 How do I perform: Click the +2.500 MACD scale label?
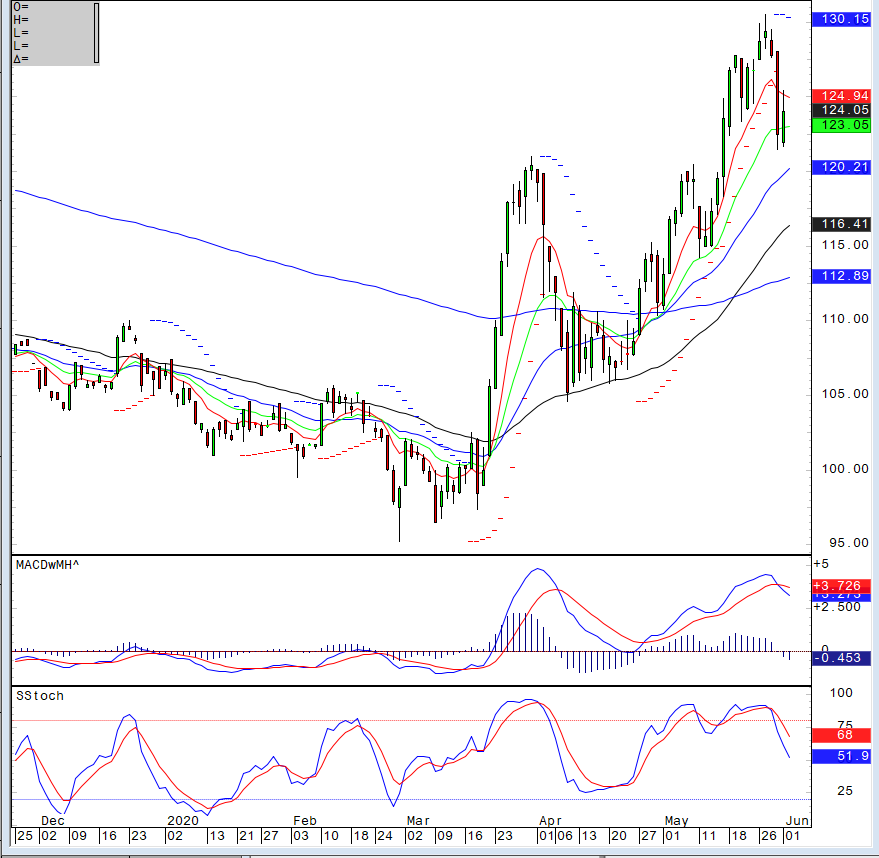click(x=836, y=607)
